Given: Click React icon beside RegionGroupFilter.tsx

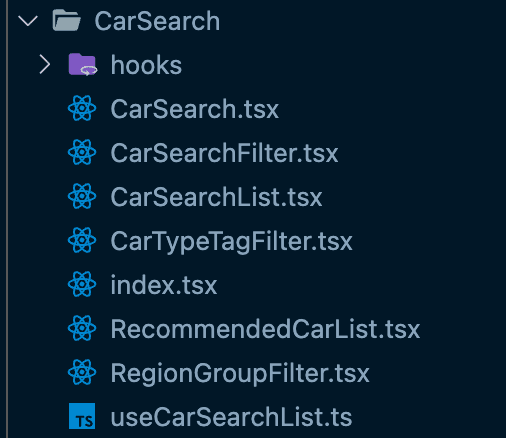Looking at the screenshot, I should click(x=82, y=372).
